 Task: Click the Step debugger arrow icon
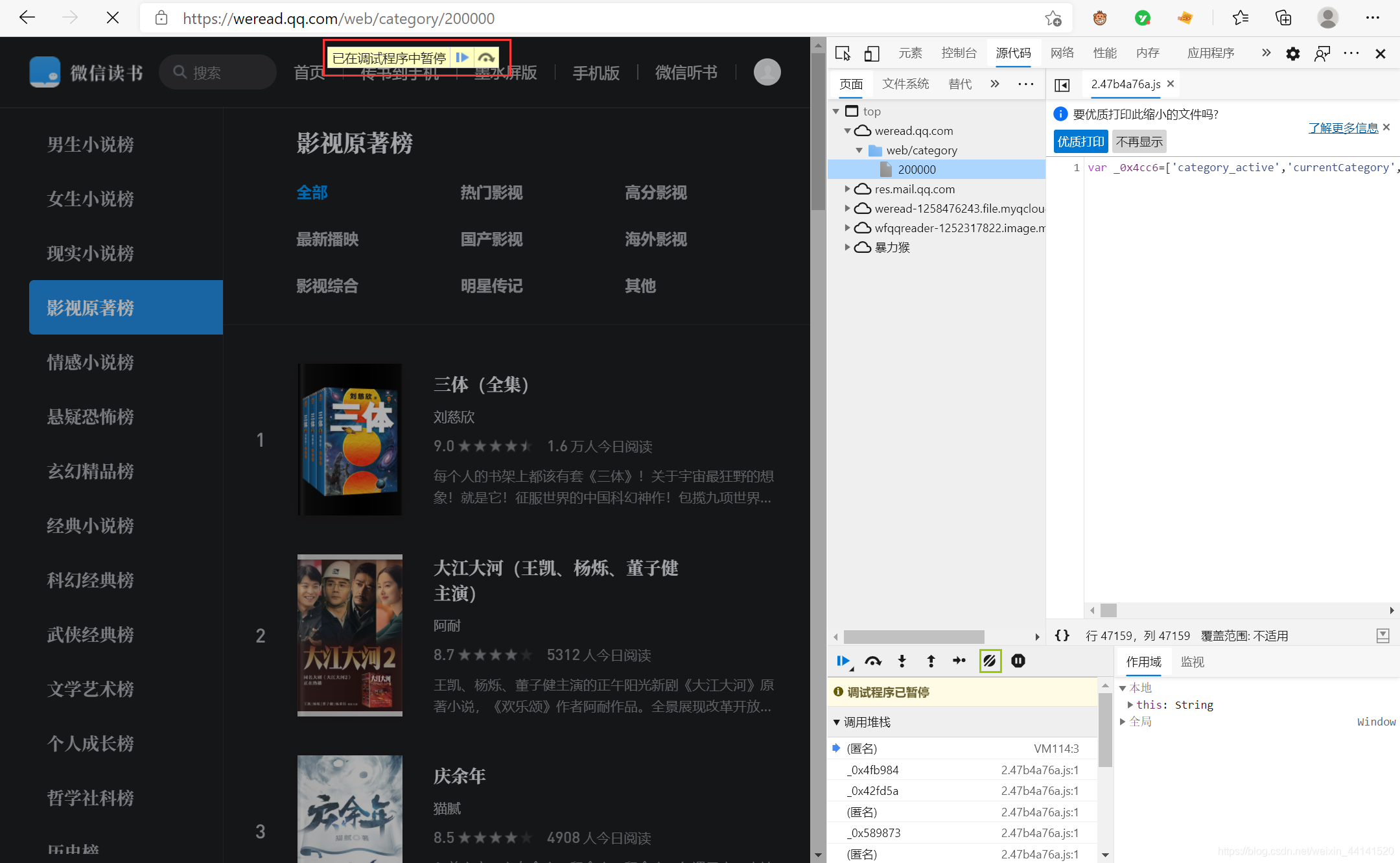coord(959,661)
